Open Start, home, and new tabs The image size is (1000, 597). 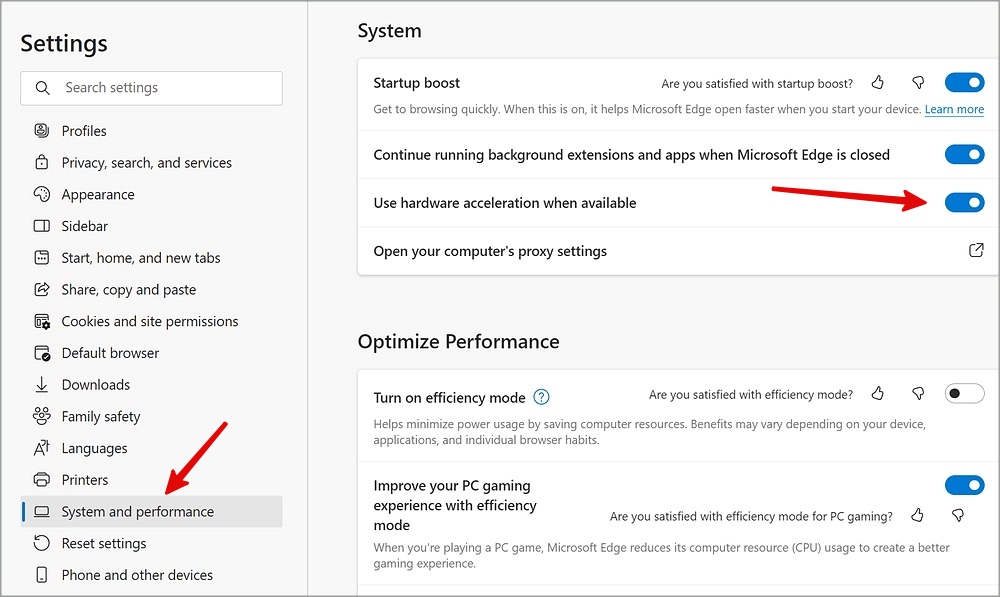(151, 258)
